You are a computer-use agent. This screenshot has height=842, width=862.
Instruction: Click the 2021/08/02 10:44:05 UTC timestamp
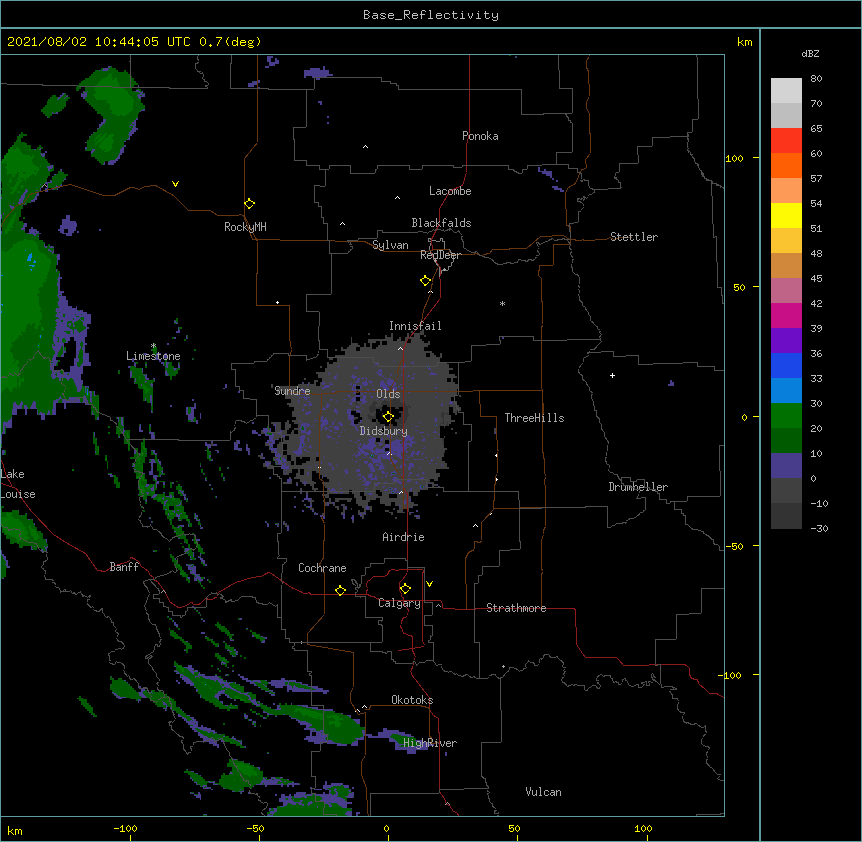[x=99, y=42]
